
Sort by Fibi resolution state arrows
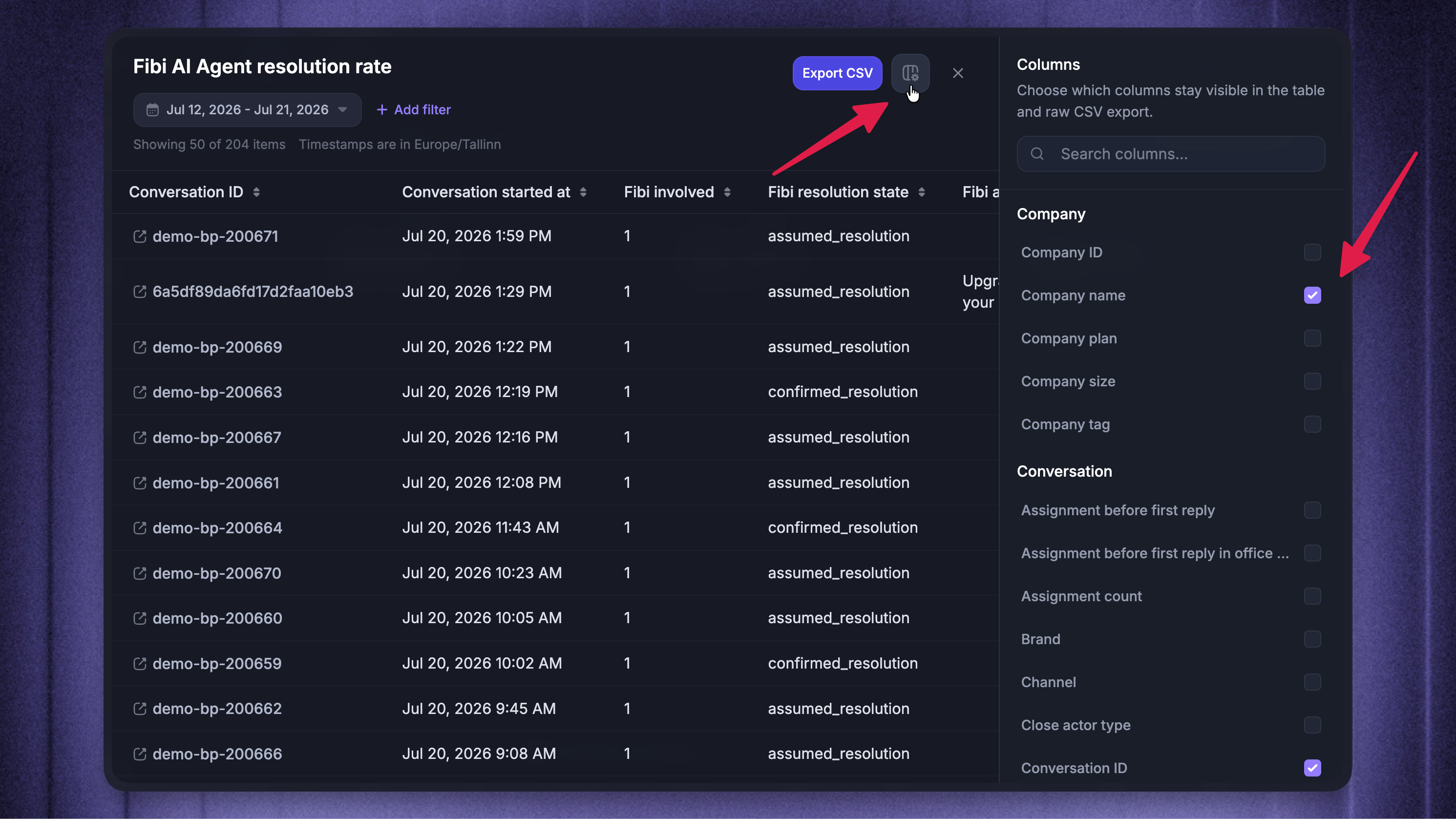(922, 192)
